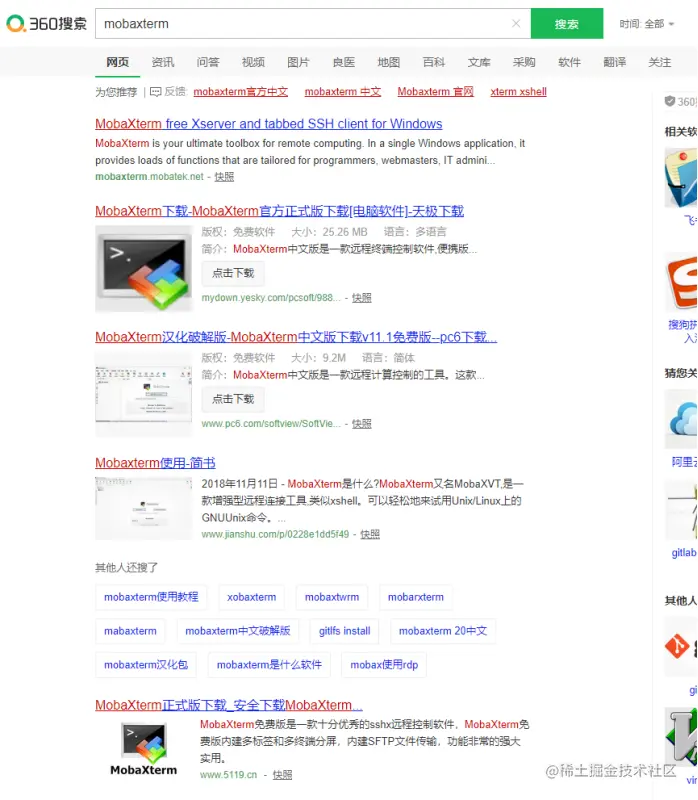
Task: Switch to the 资讯 tab
Action: pos(163,62)
